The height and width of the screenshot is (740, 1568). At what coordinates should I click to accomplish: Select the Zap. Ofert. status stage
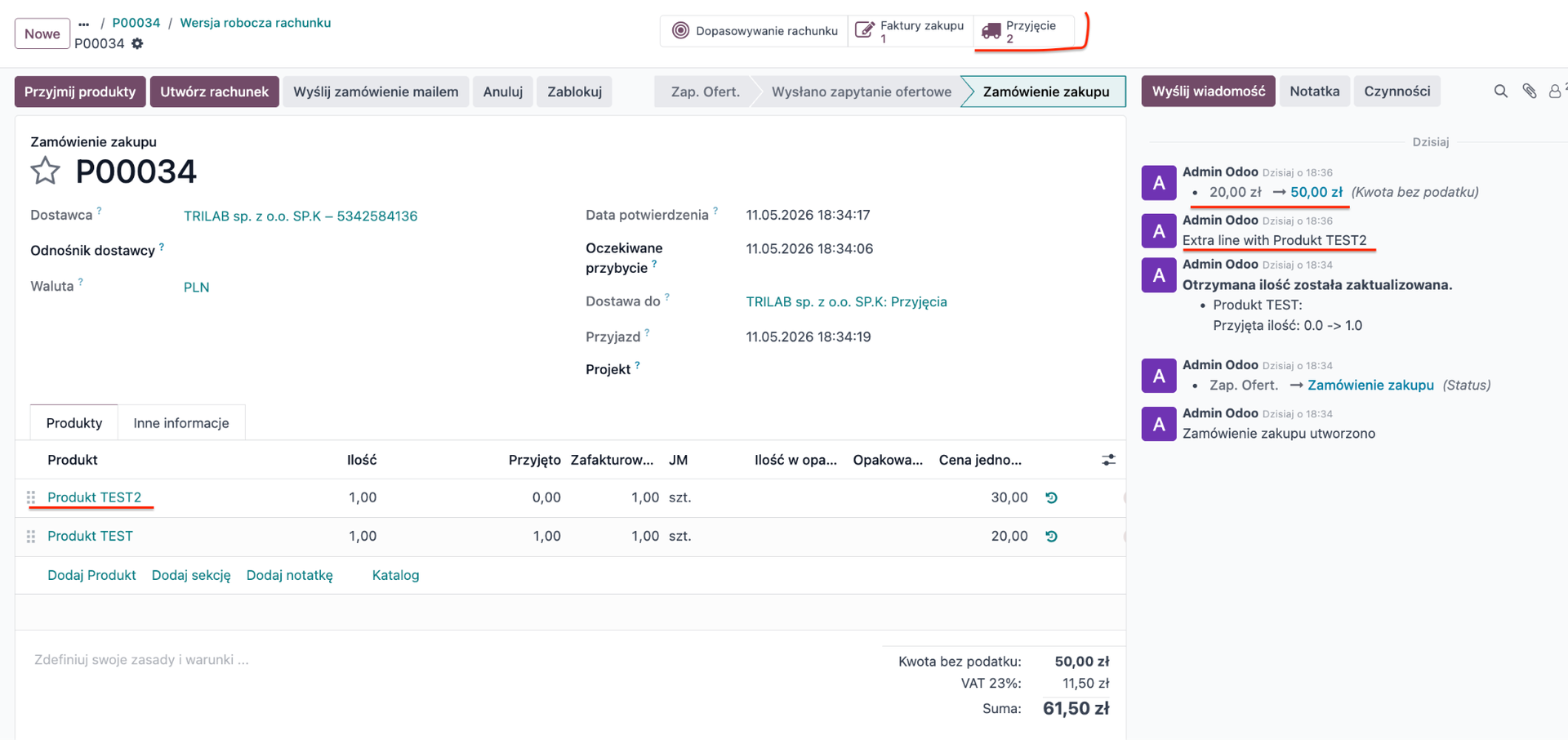(705, 91)
